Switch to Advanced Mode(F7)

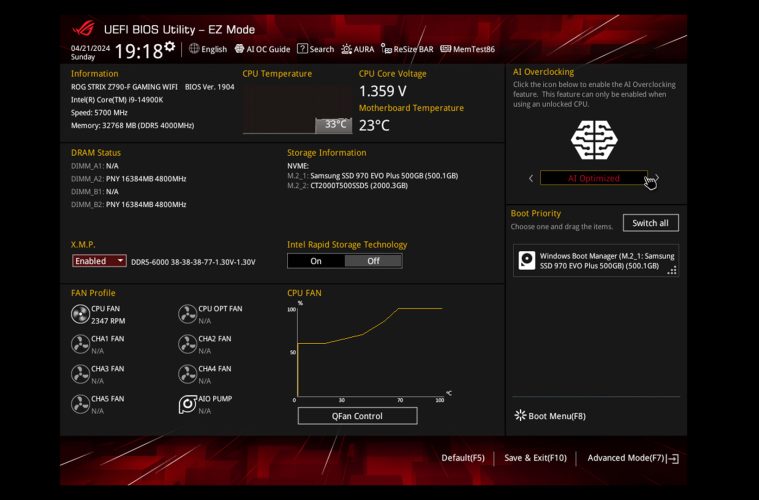(x=633, y=458)
